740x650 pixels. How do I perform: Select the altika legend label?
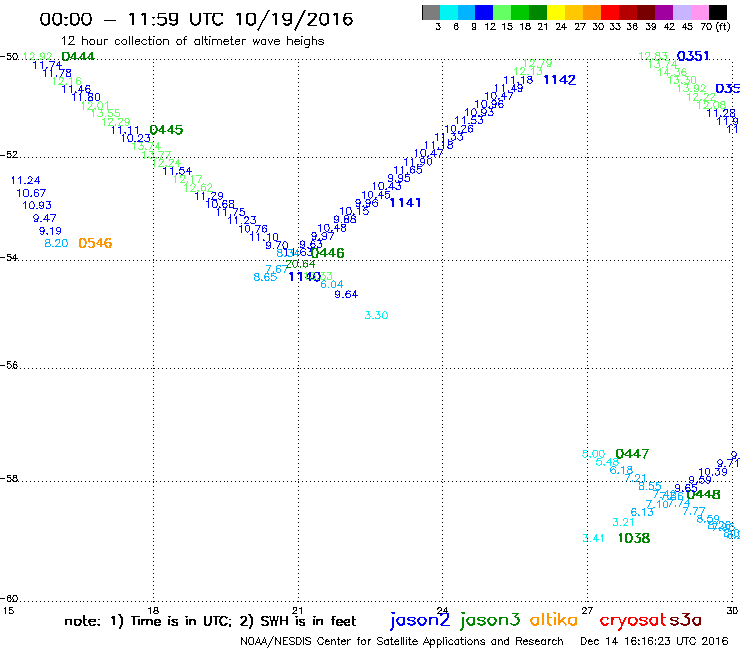pos(554,619)
